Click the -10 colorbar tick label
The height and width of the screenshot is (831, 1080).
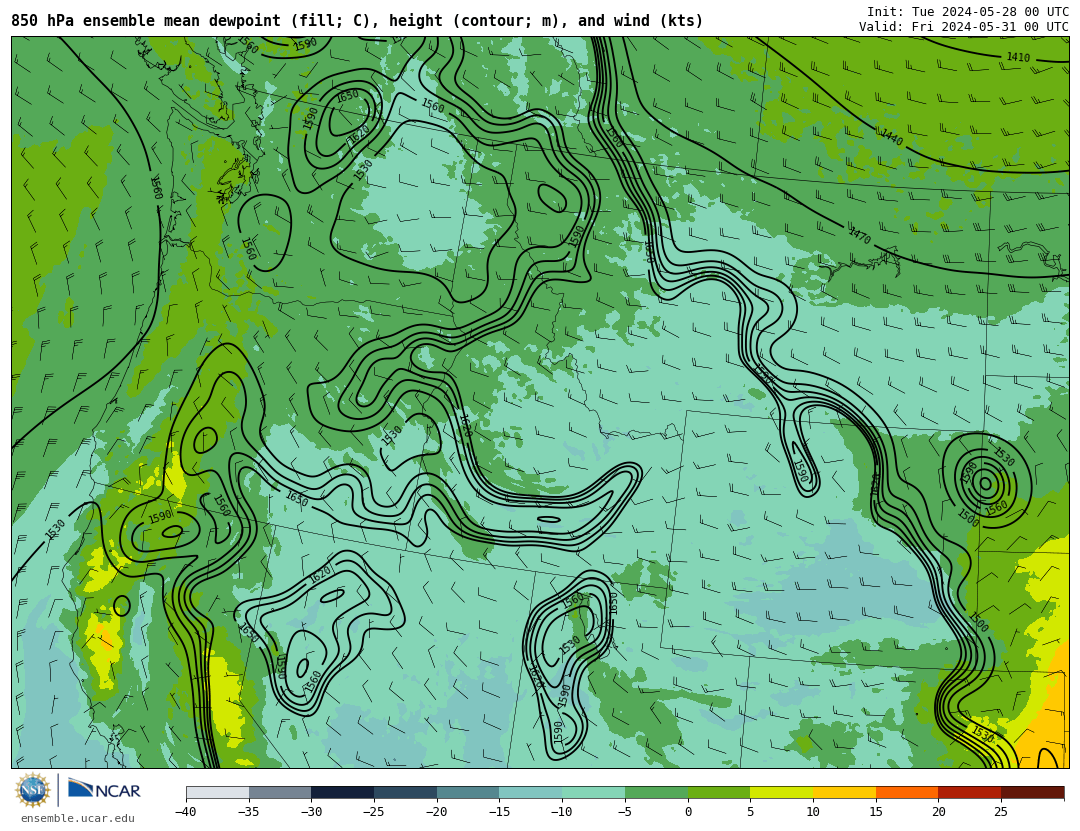[x=562, y=812]
